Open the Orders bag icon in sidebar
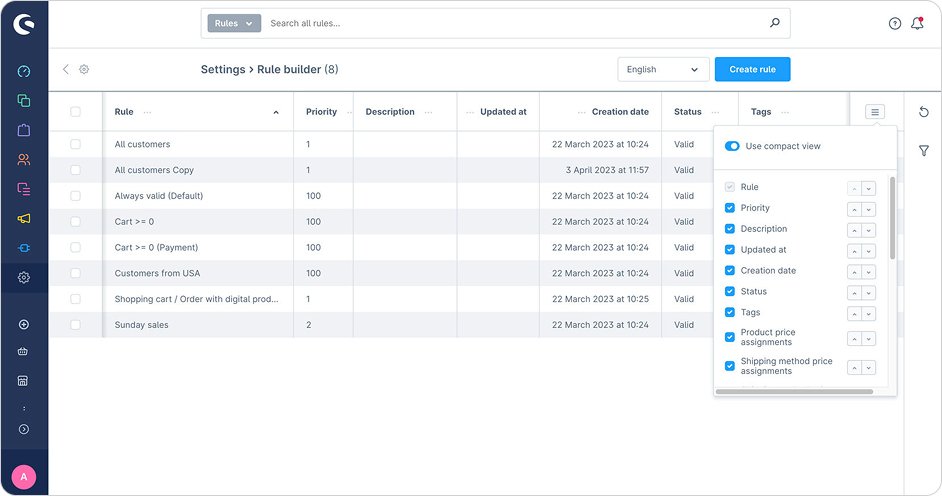Image resolution: width=942 pixels, height=496 pixels. (x=24, y=130)
